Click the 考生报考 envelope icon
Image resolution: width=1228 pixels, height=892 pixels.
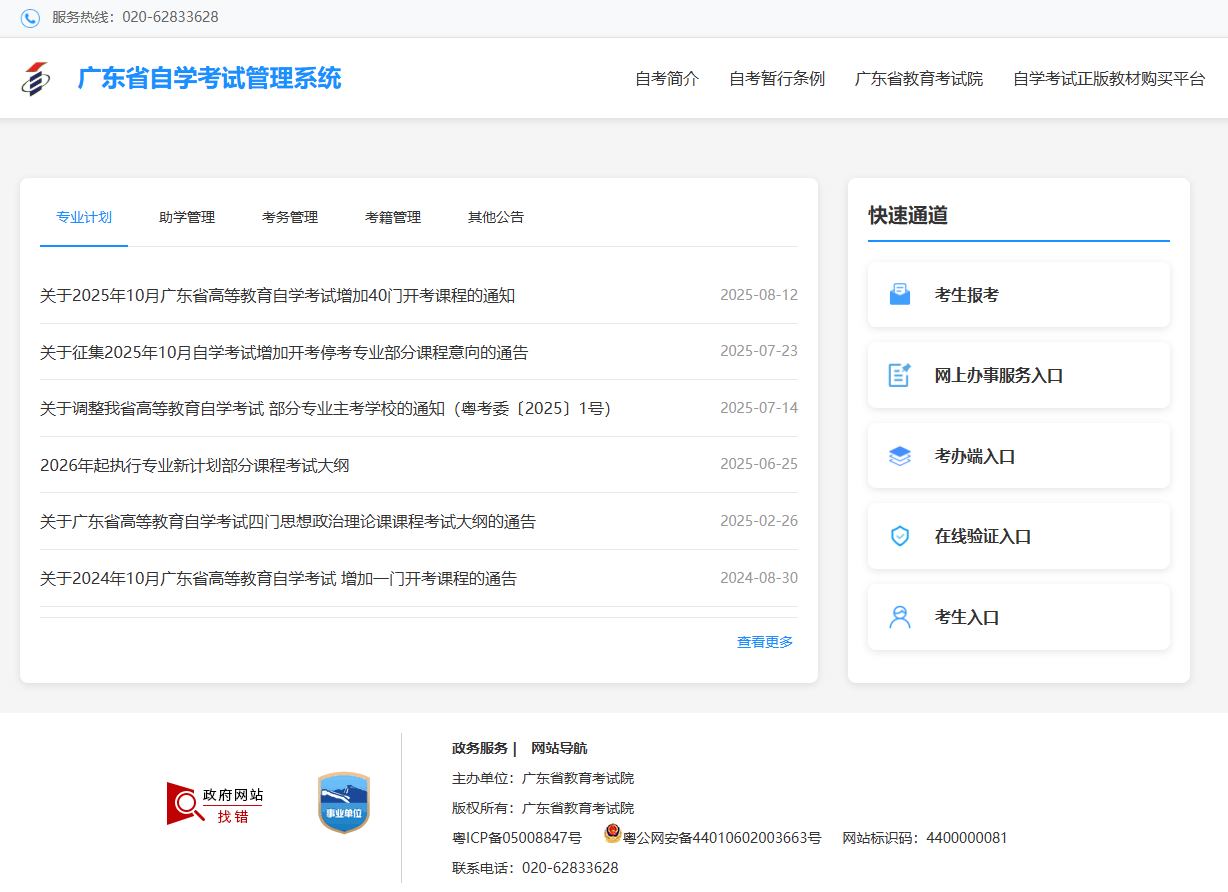(900, 295)
